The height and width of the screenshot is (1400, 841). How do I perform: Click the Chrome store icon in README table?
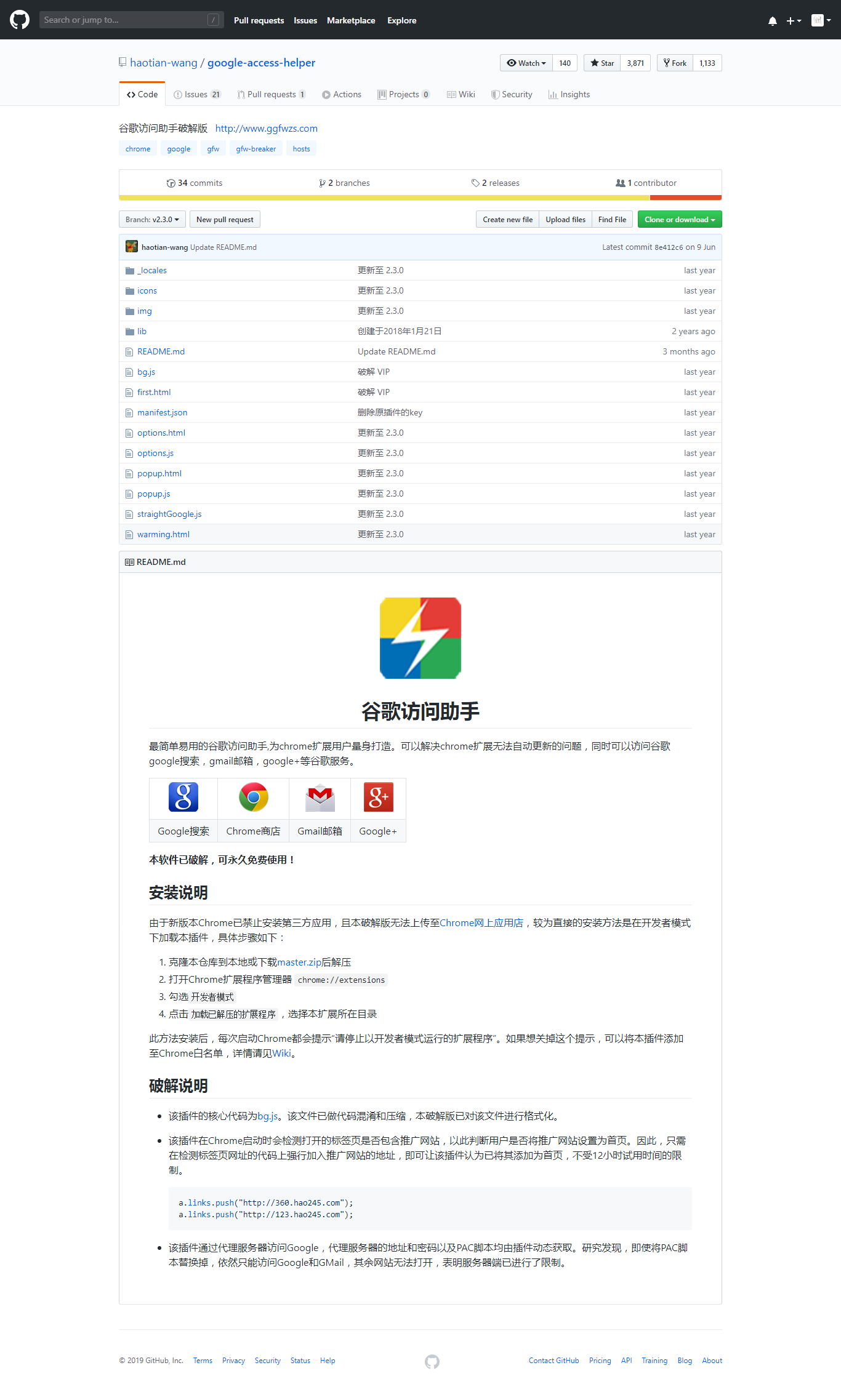pos(254,797)
